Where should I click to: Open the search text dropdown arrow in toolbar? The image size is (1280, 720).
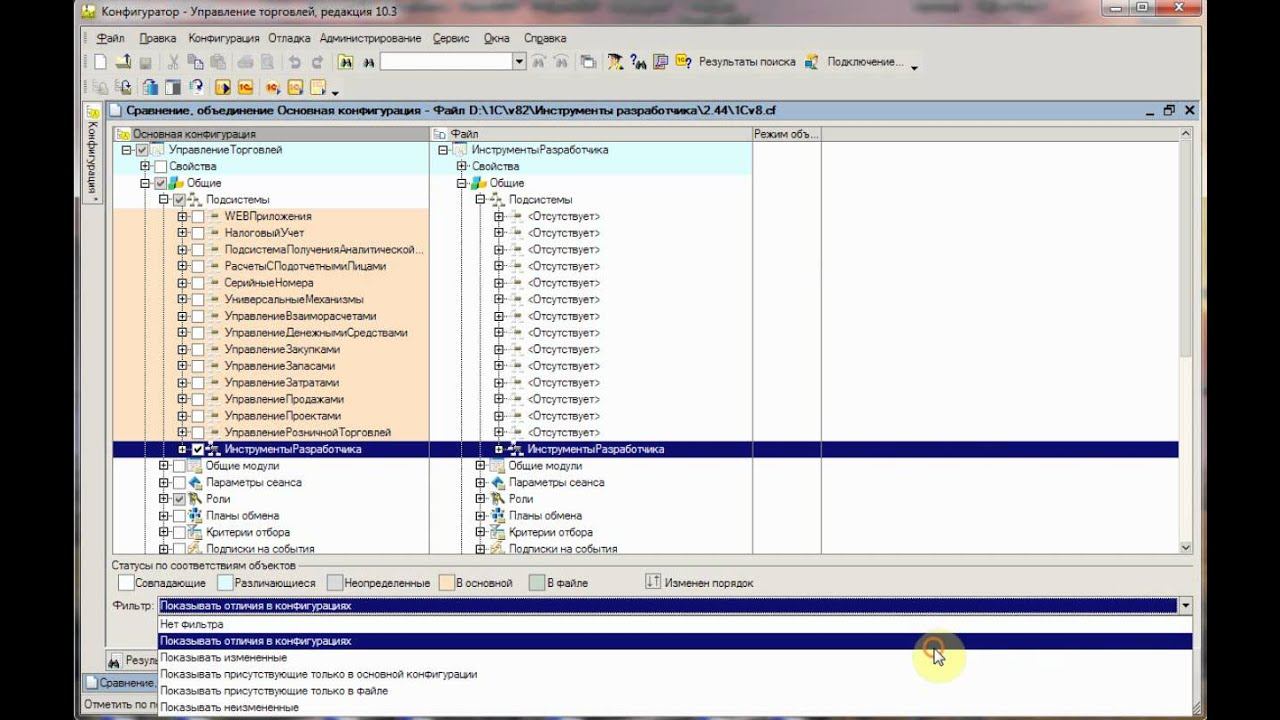519,62
